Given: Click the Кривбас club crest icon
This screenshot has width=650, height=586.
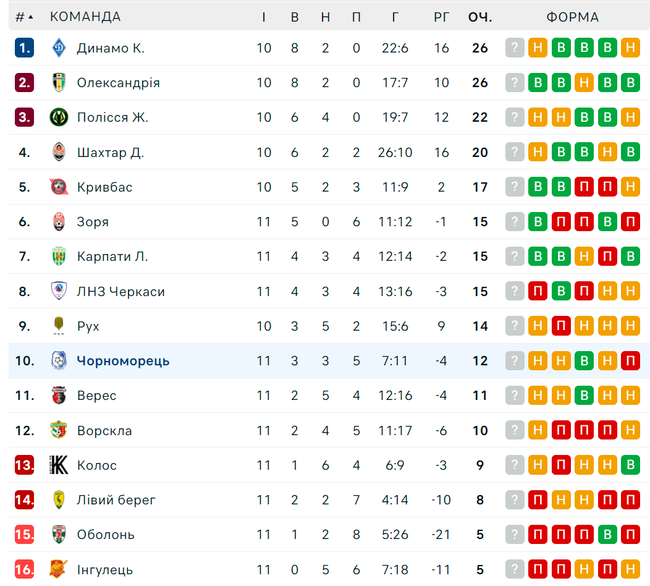Looking at the screenshot, I should [x=59, y=187].
